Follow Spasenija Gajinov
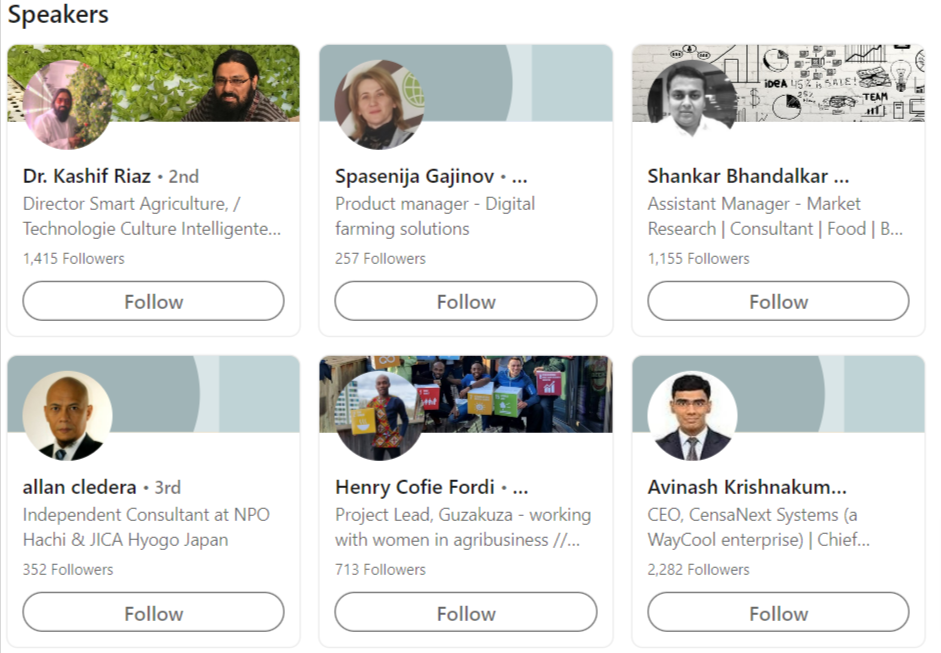 pyautogui.click(x=465, y=301)
